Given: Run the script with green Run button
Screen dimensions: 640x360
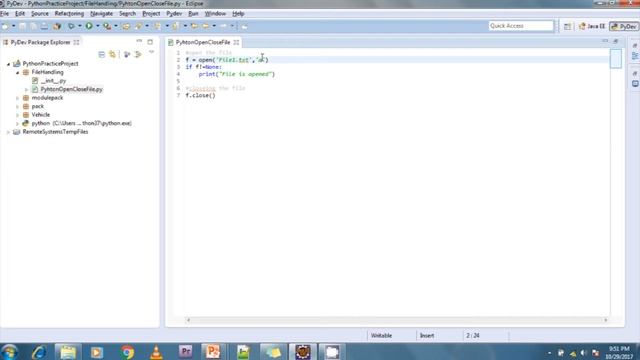Looking at the screenshot, I should 89,26.
